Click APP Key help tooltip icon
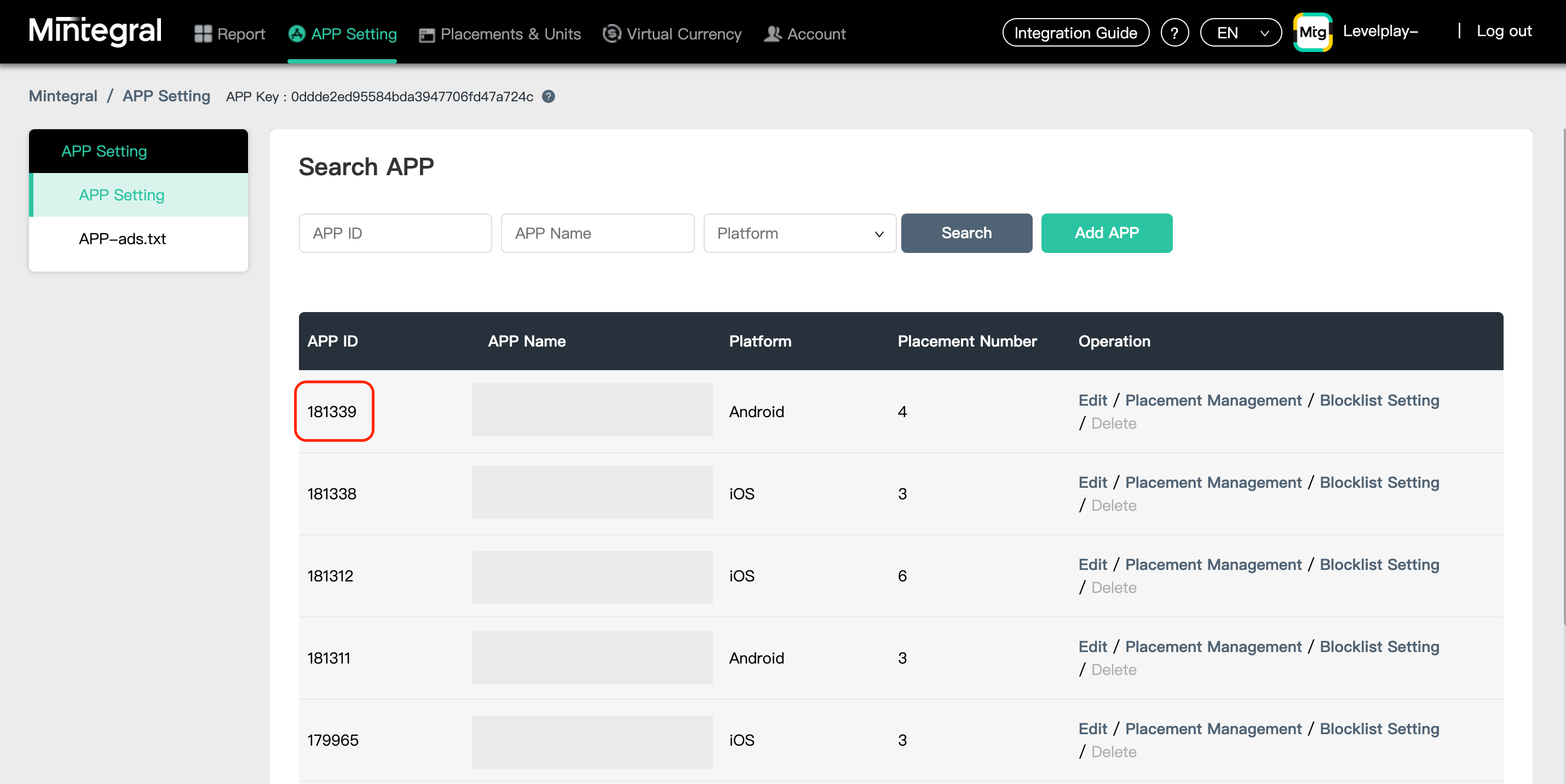Screen dimensions: 1566x784 pyautogui.click(x=548, y=97)
